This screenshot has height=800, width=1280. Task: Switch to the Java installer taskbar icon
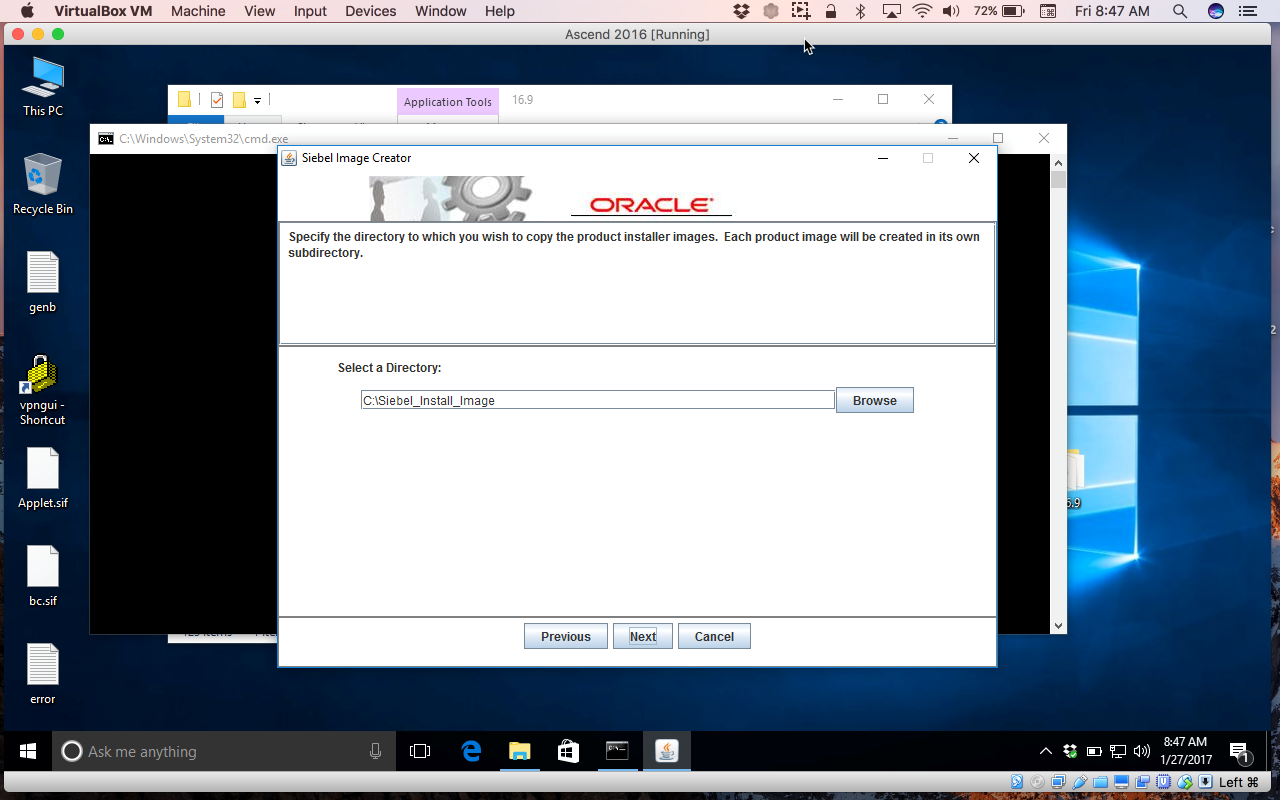coord(666,751)
